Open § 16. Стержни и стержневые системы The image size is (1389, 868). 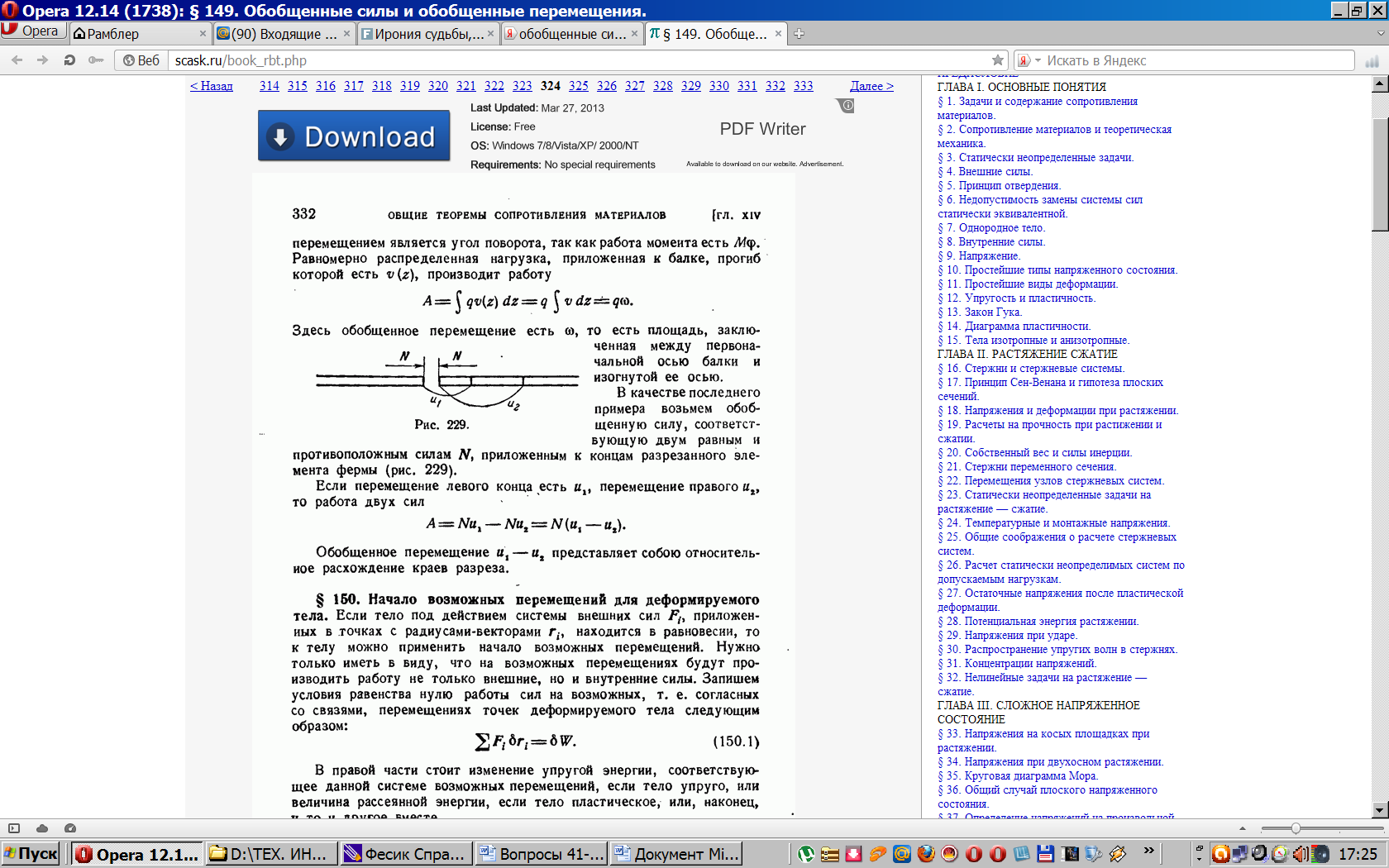point(1031,369)
